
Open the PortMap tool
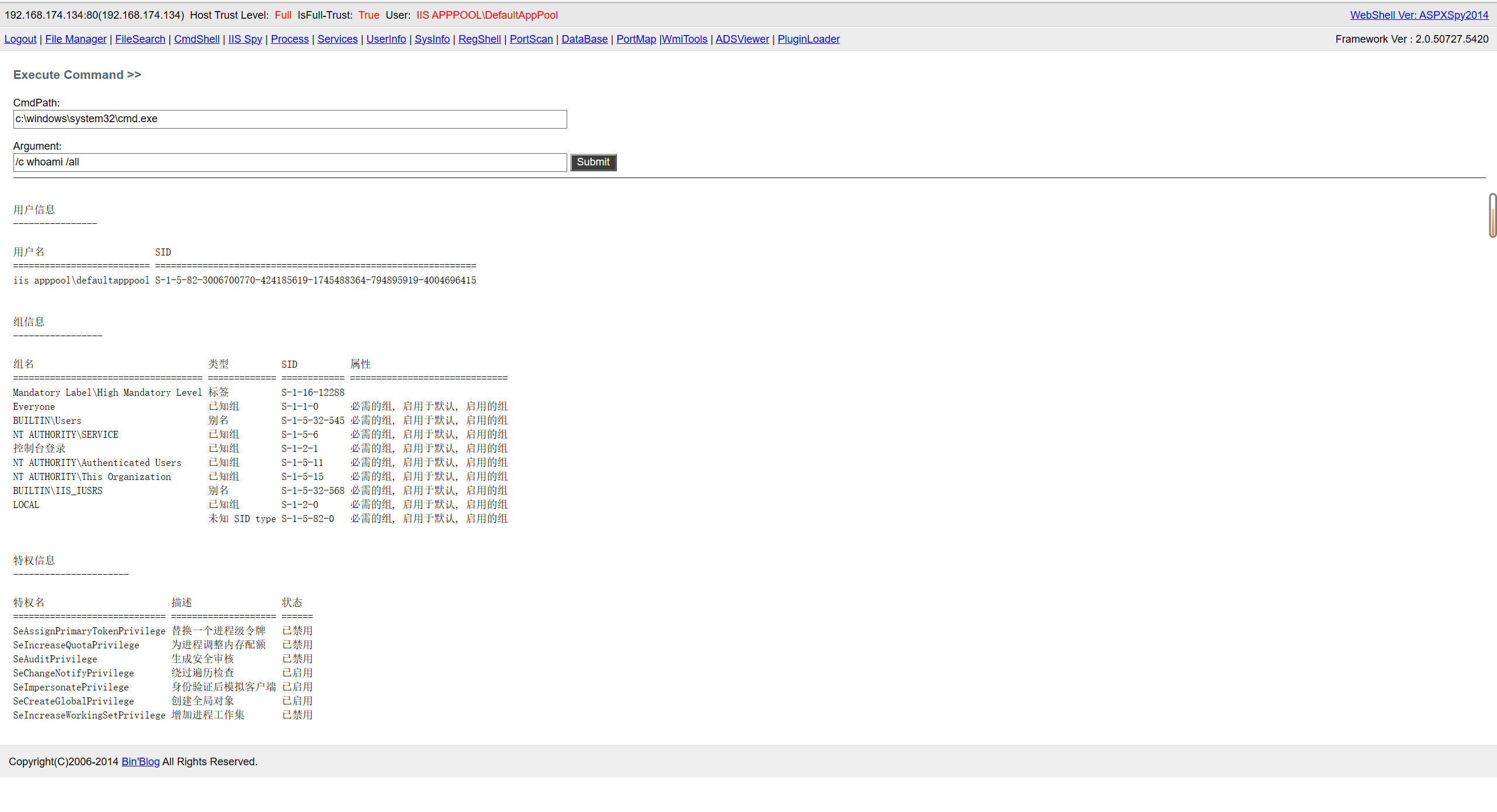[x=636, y=39]
